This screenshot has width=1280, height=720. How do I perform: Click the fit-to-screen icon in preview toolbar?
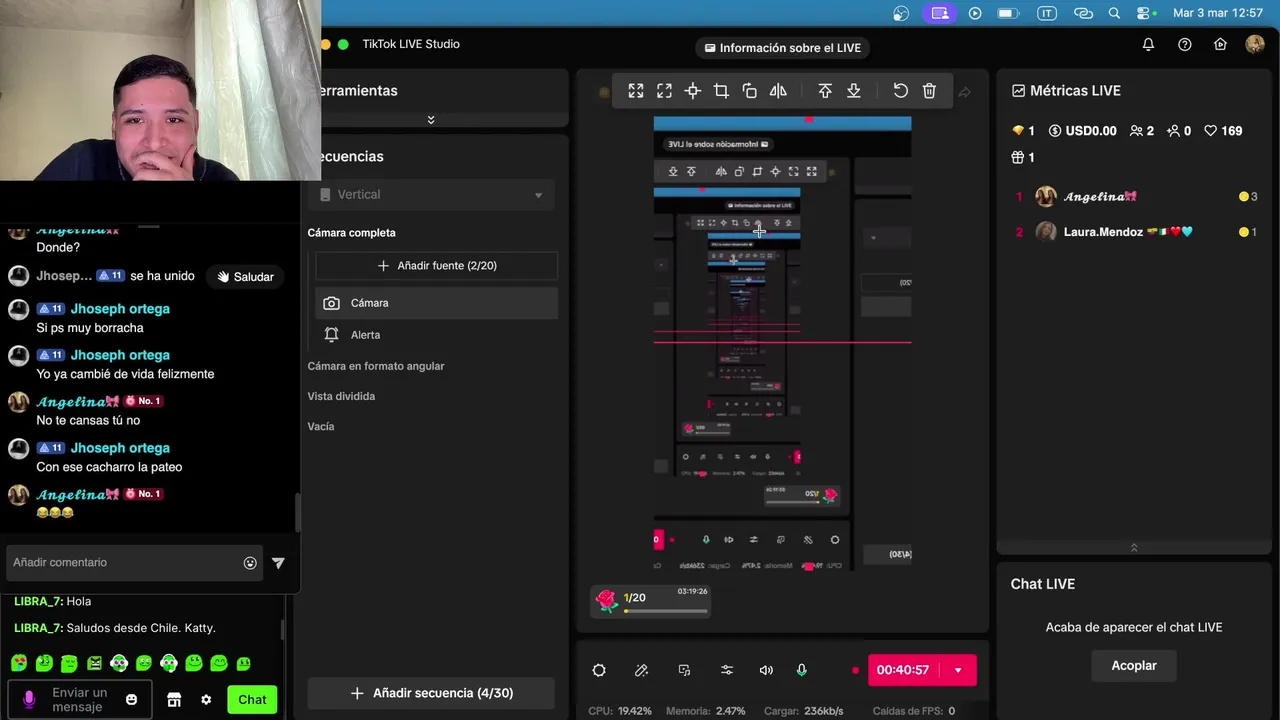pyautogui.click(x=664, y=91)
